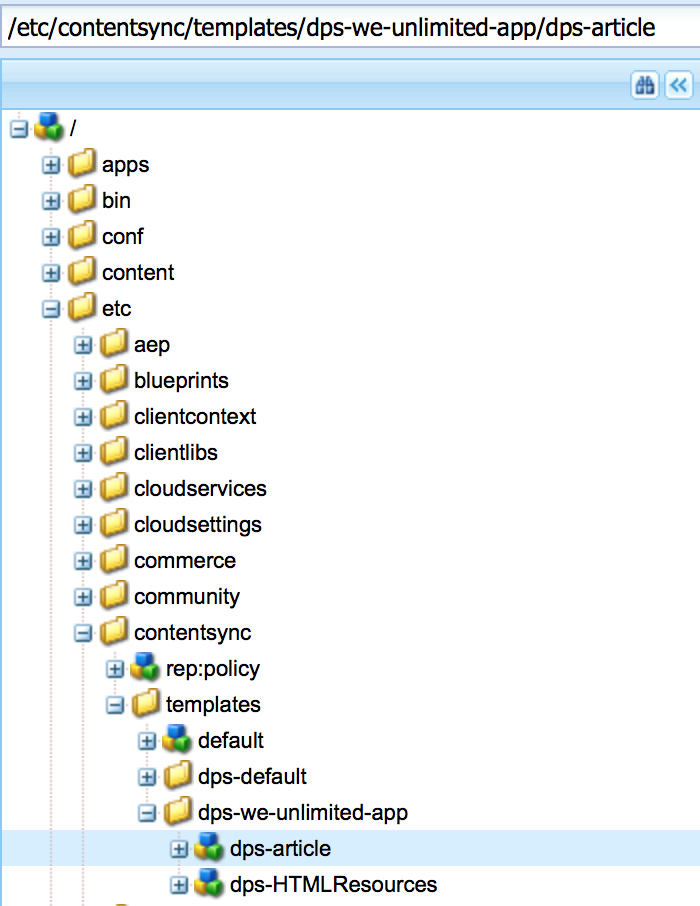Click the community folder icon
Image resolution: width=700 pixels, height=906 pixels.
click(x=113, y=595)
